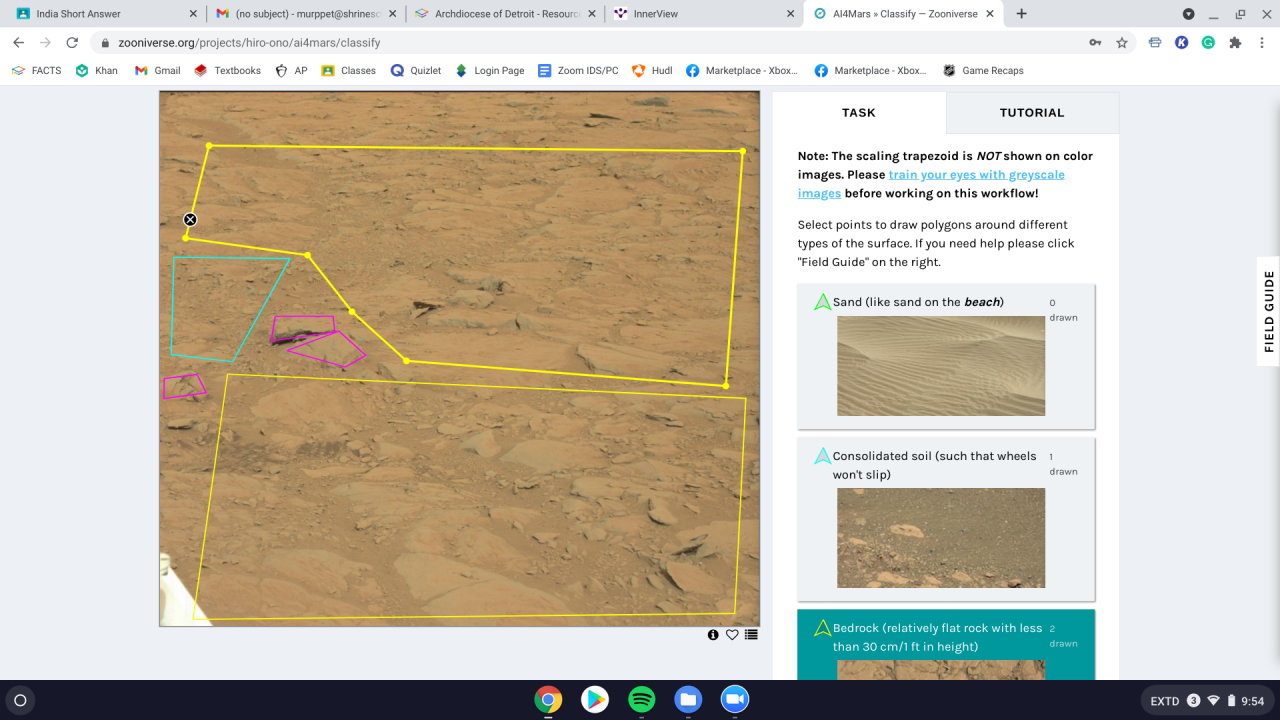
Task: Open Classes bookmark
Action: (x=349, y=71)
